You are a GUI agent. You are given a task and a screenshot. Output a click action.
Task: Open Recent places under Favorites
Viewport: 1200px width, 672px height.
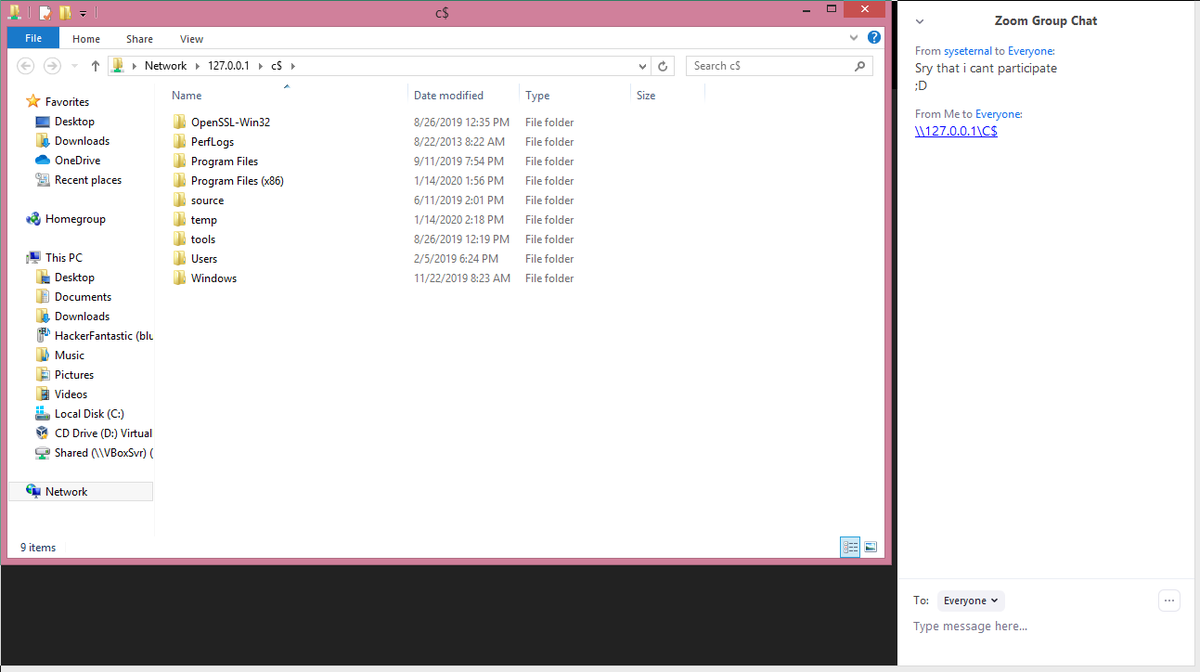[x=78, y=180]
